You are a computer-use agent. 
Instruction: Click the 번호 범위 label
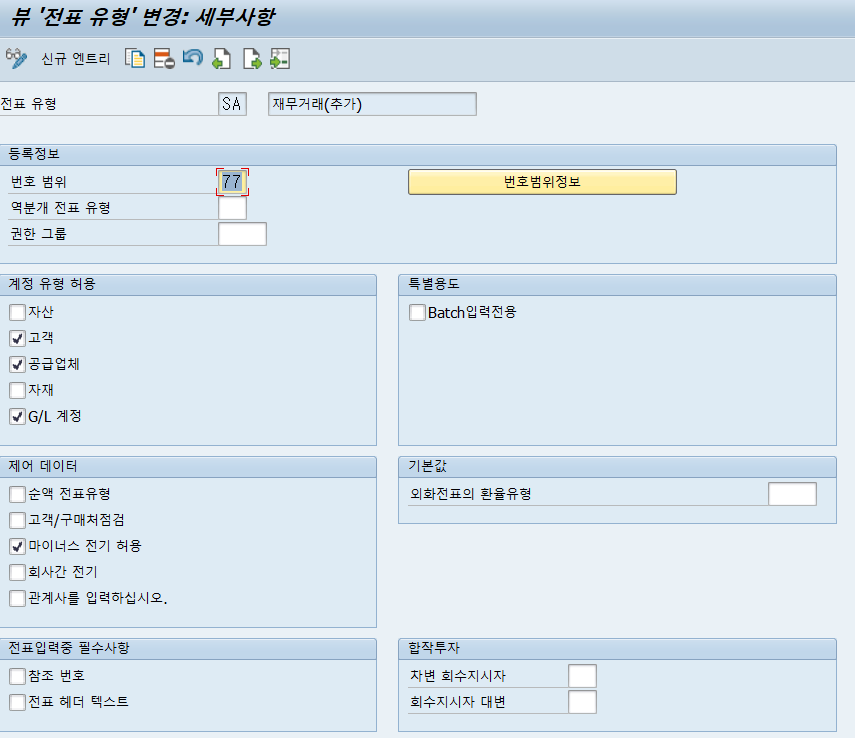(39, 182)
